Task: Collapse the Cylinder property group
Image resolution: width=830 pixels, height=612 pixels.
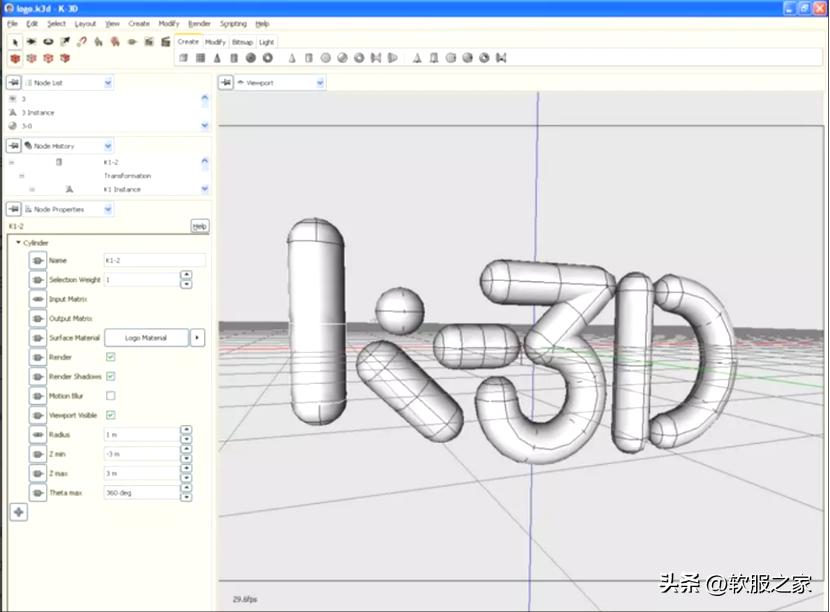Action: click(18, 243)
